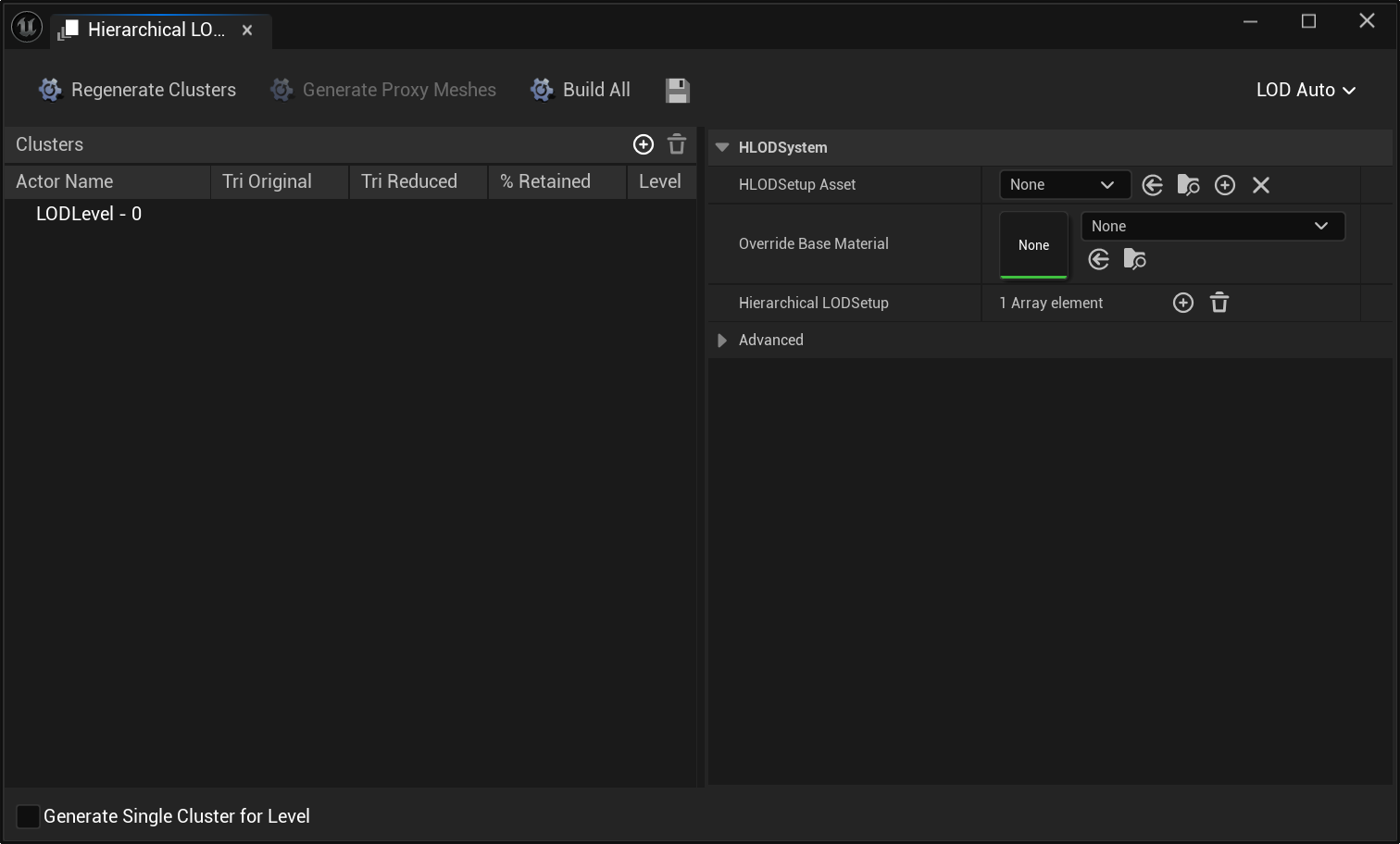Click Generate Proxy Meshes button
This screenshot has height=844, width=1400.
coord(383,90)
